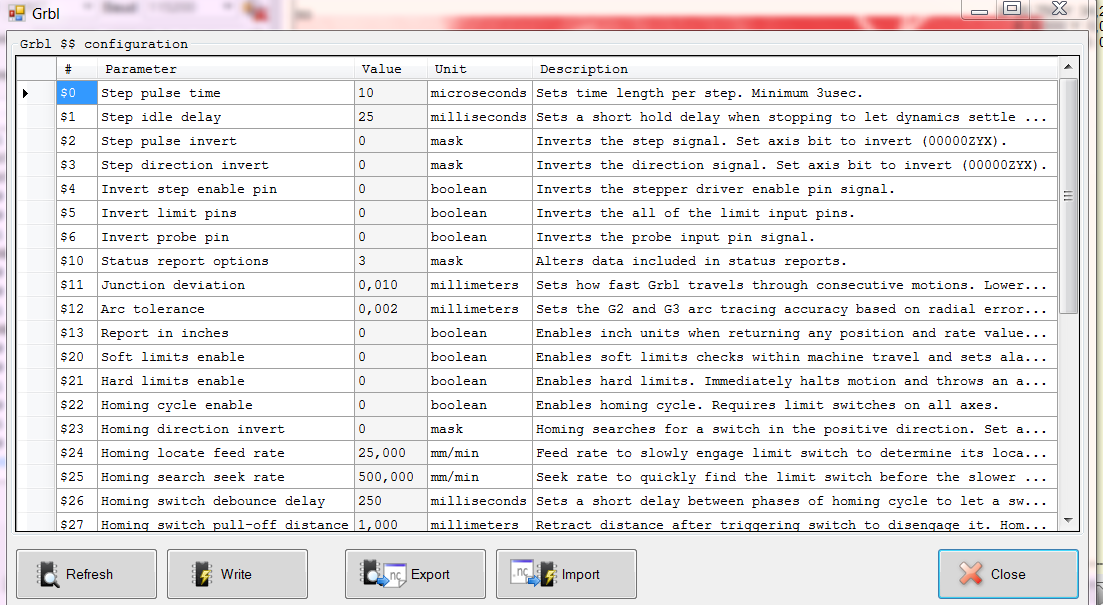Click value cell of Step direction invert
Viewport: 1103px width, 605px height.
tap(391, 165)
